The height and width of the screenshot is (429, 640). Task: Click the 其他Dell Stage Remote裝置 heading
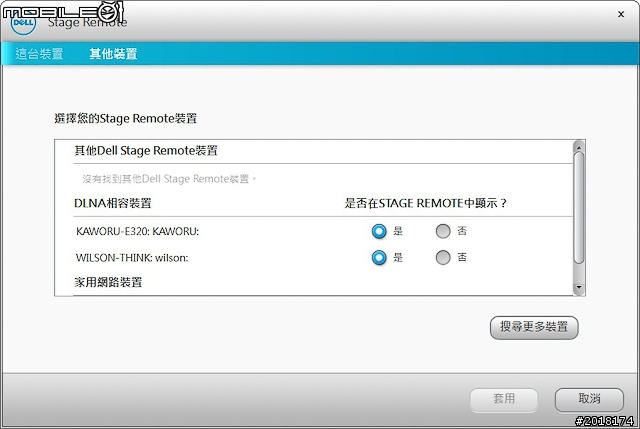pyautogui.click(x=146, y=151)
